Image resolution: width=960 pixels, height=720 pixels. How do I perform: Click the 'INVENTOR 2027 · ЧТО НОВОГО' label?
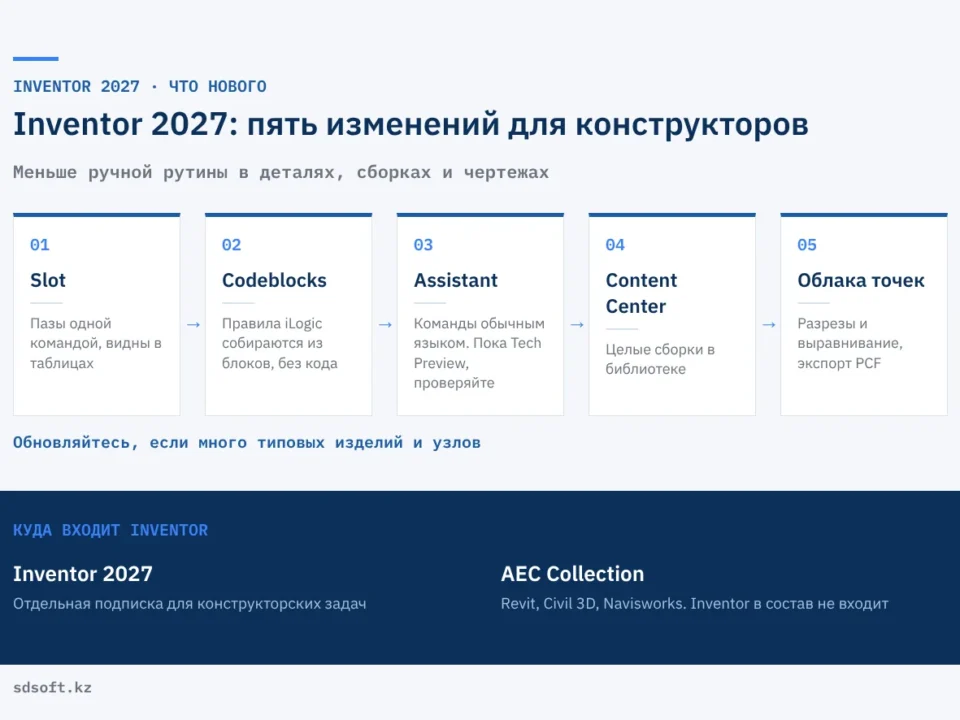coord(140,86)
